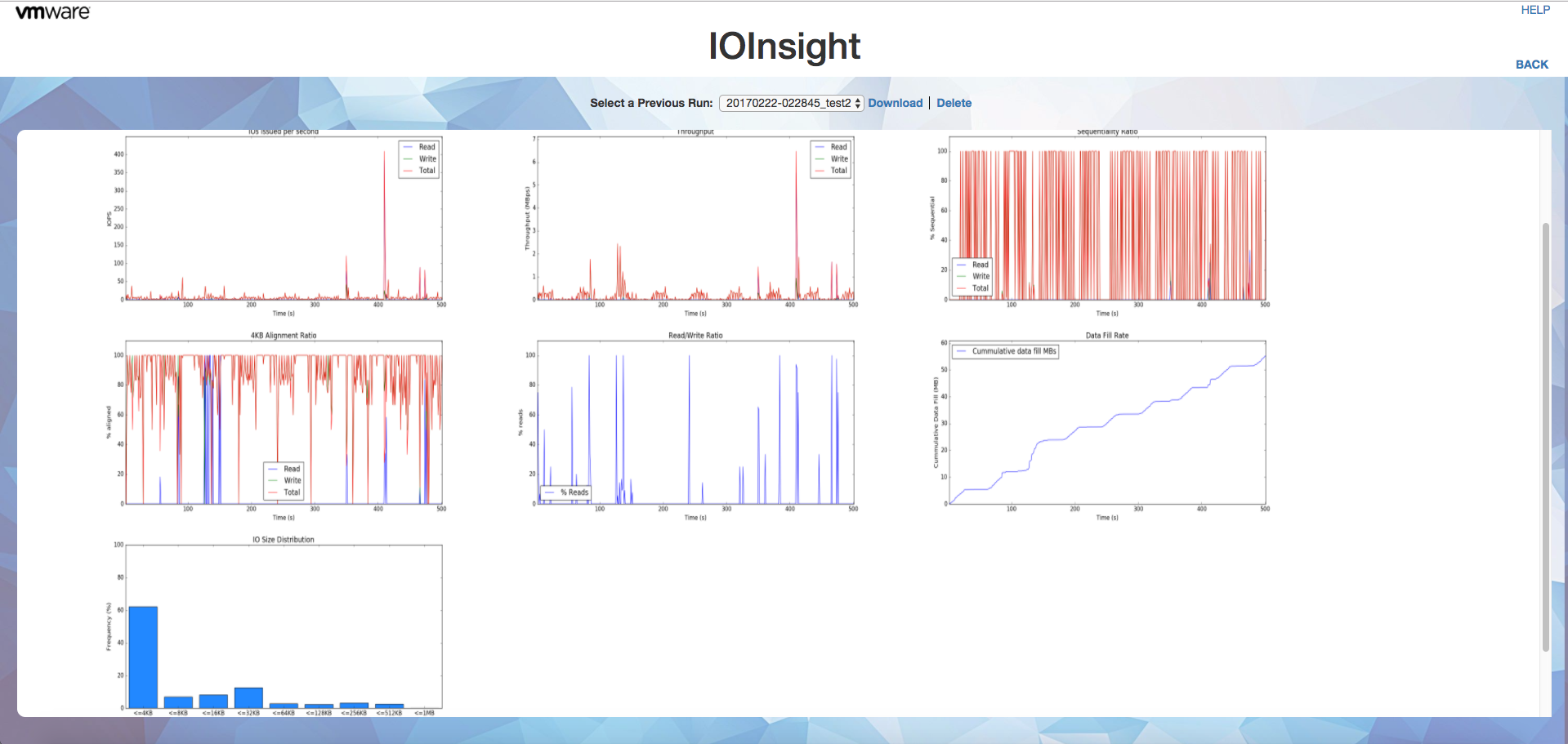Click the % Reads legend entry

tap(565, 492)
